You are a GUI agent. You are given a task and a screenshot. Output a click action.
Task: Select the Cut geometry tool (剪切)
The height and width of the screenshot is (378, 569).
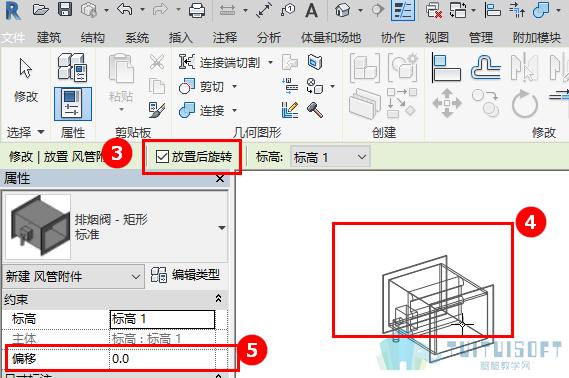click(x=201, y=86)
